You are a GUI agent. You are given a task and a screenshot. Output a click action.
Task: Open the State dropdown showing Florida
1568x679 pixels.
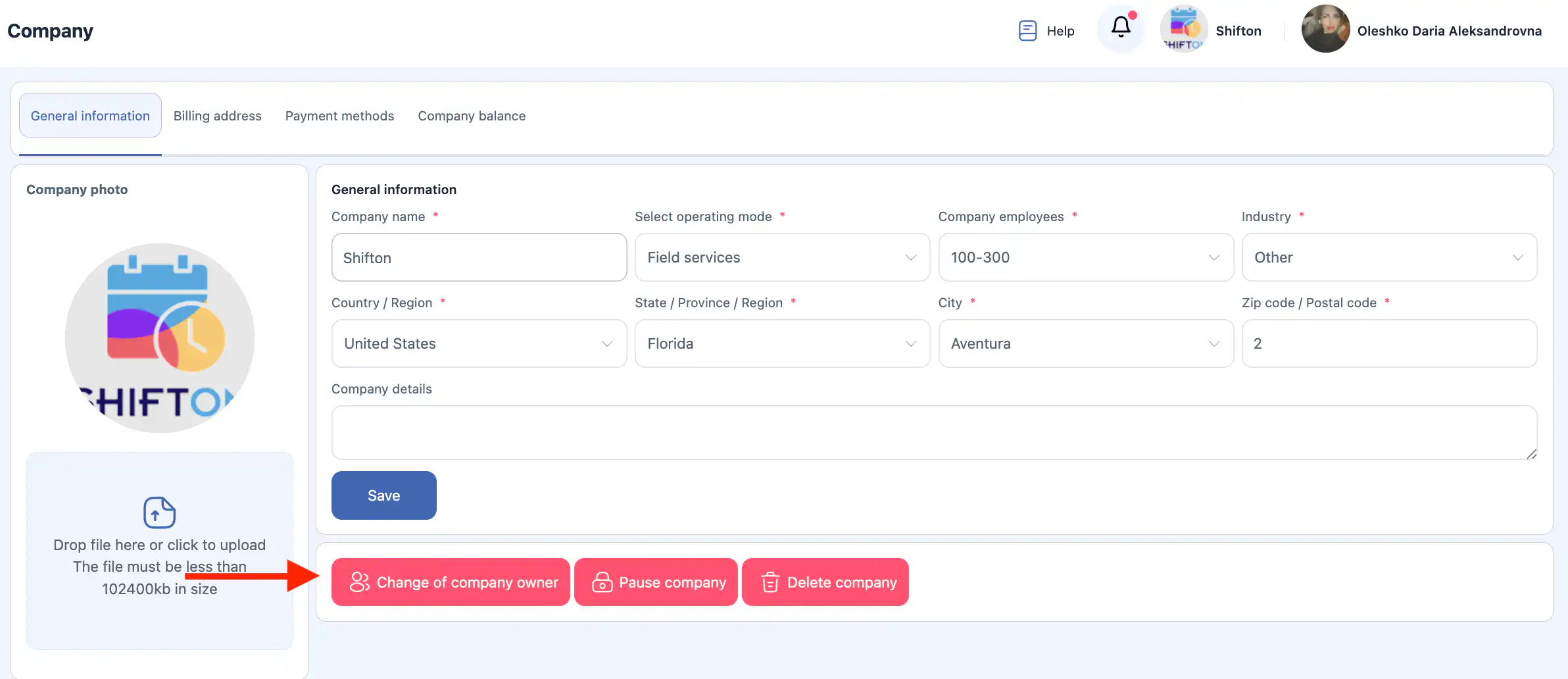coord(781,343)
